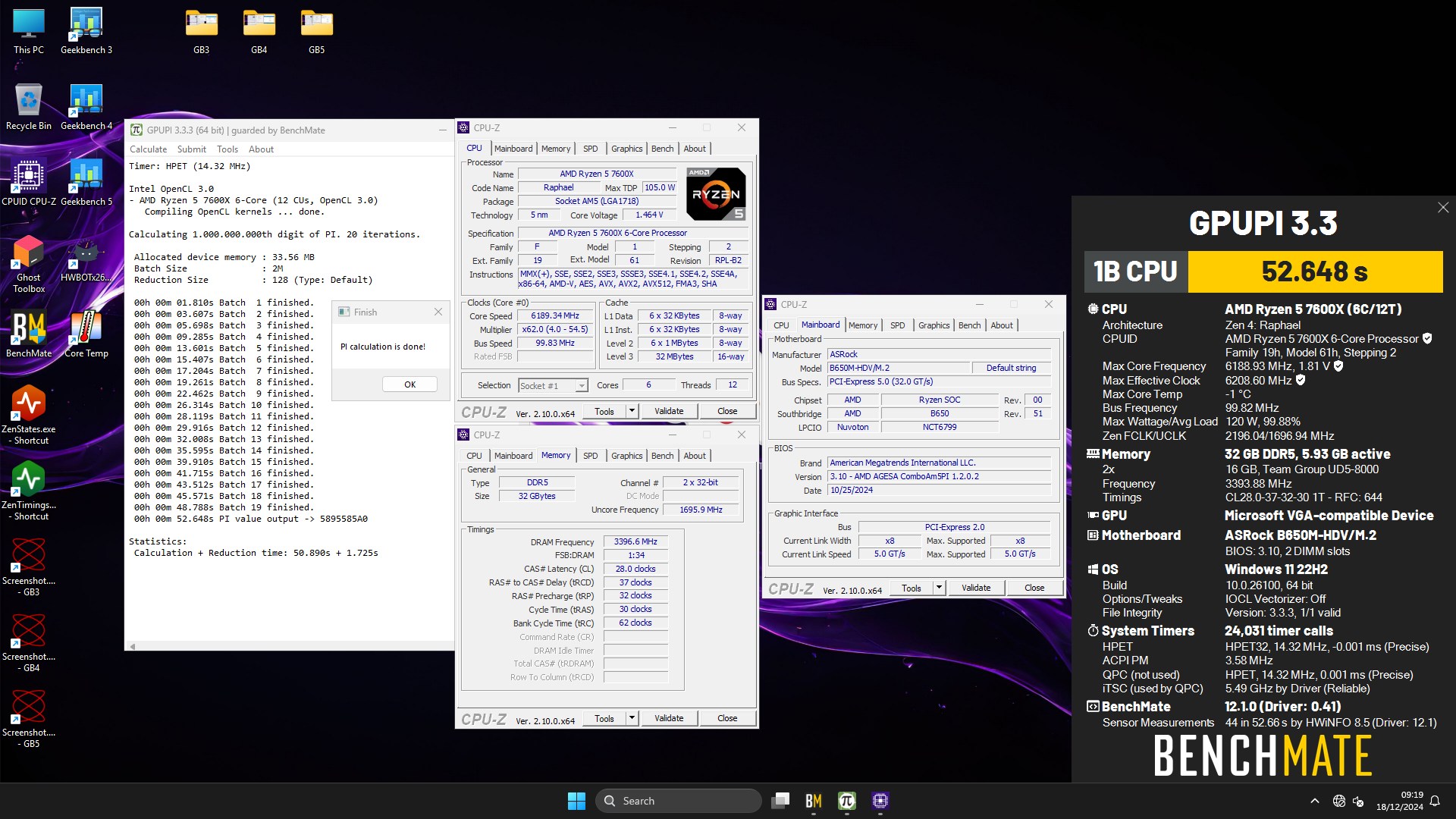Minimize the GPUPI window
This screenshot has width=1456, height=819.
[x=442, y=130]
